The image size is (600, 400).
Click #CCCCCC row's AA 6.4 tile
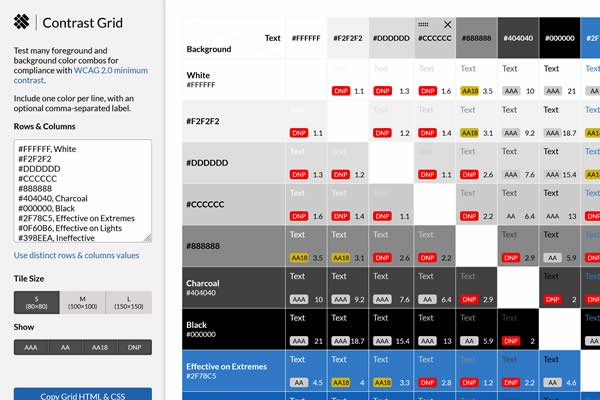pos(518,204)
